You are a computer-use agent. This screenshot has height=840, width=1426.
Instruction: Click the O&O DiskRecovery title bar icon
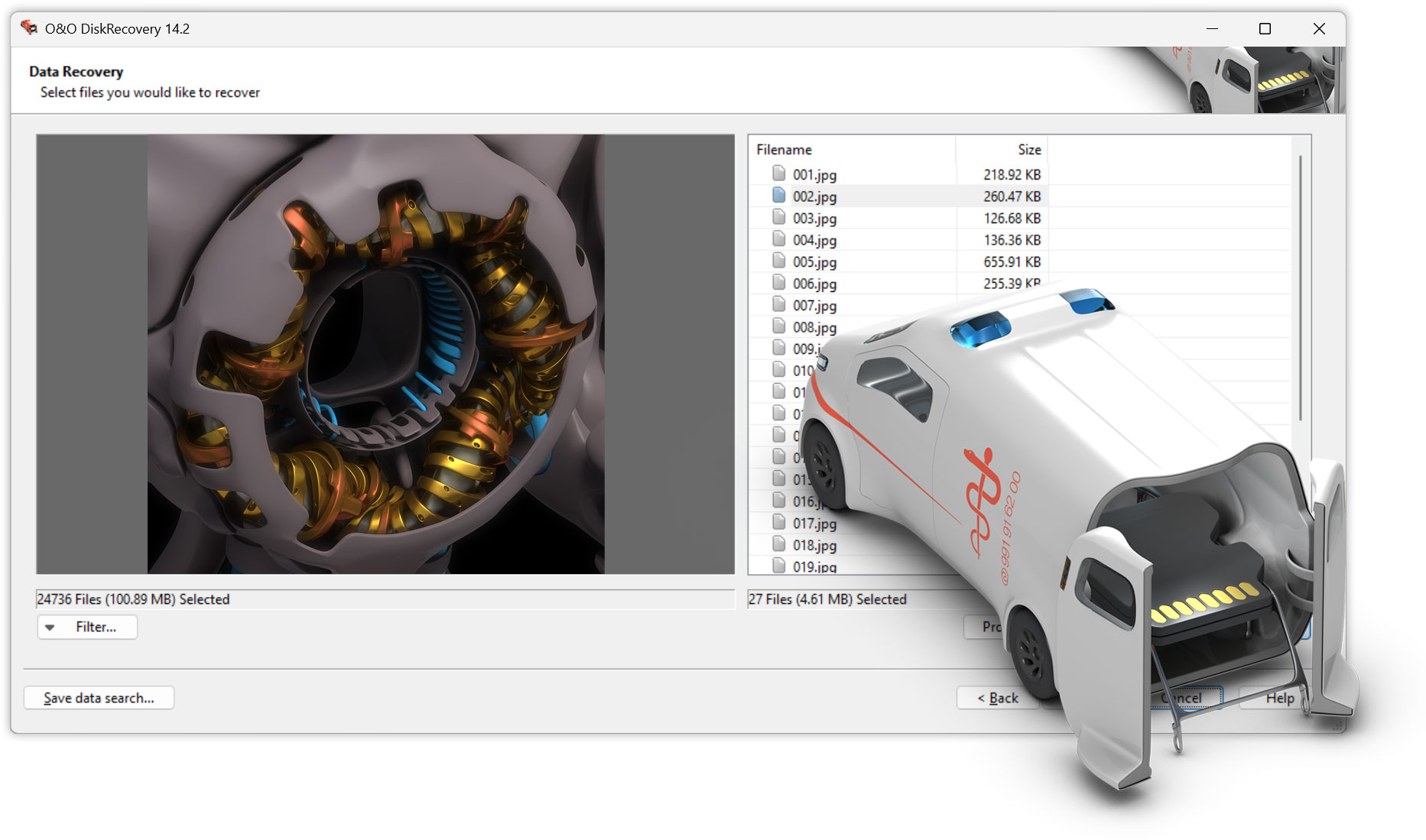[29, 28]
